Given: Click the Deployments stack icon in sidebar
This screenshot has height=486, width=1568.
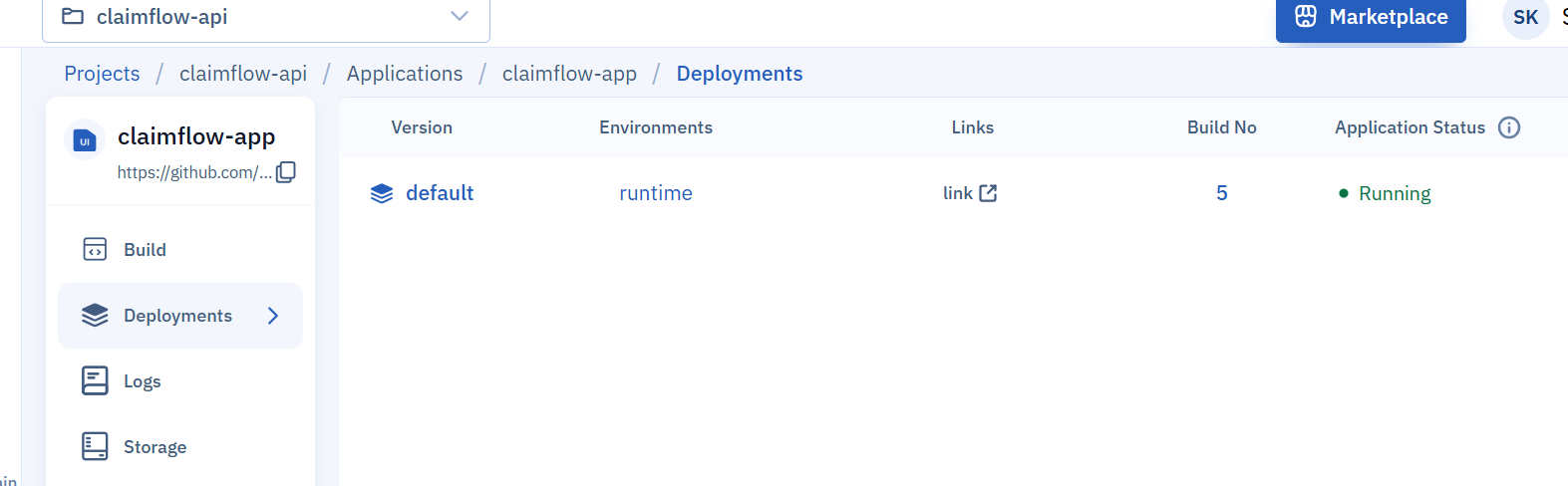Looking at the screenshot, I should click(x=95, y=316).
